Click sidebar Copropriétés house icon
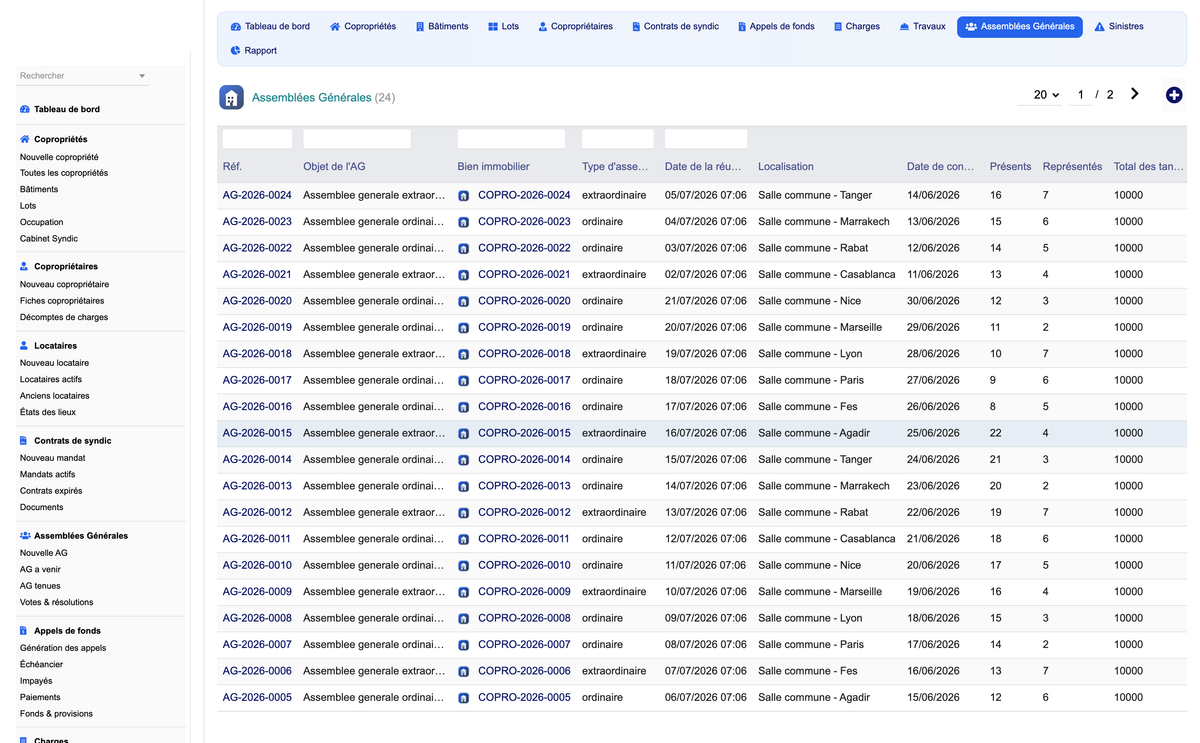Screen dimensions: 1200x743 click(x=25, y=139)
